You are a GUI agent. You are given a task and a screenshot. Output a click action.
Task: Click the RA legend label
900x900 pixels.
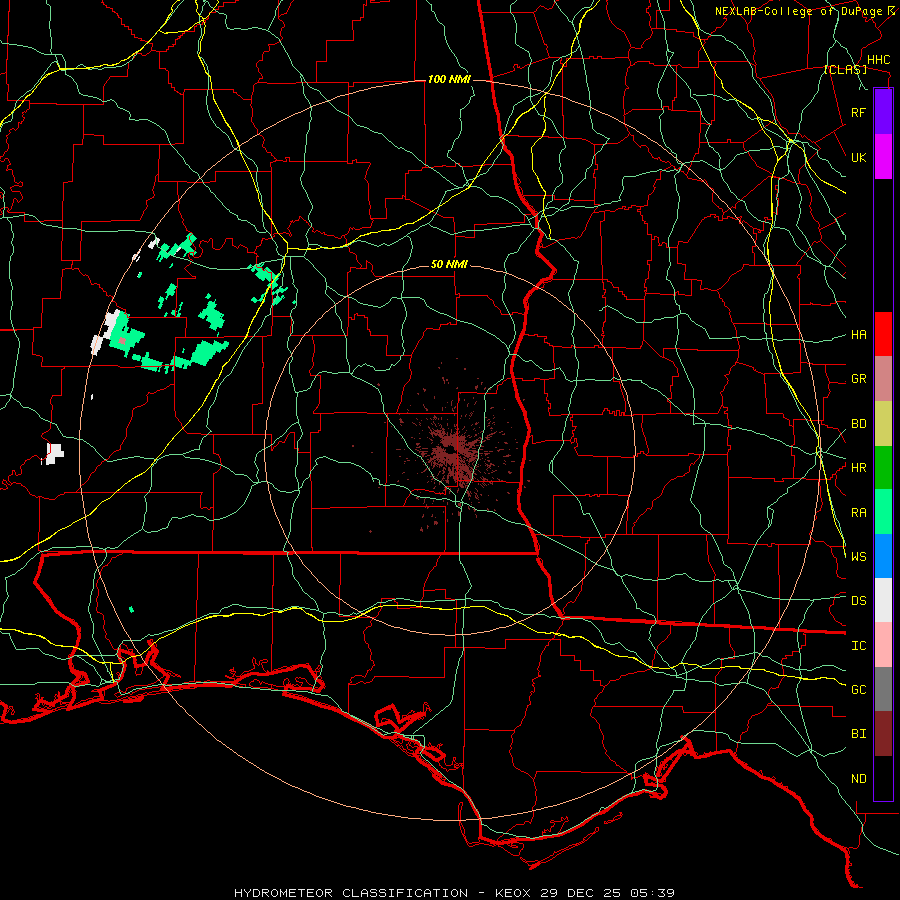pos(858,513)
